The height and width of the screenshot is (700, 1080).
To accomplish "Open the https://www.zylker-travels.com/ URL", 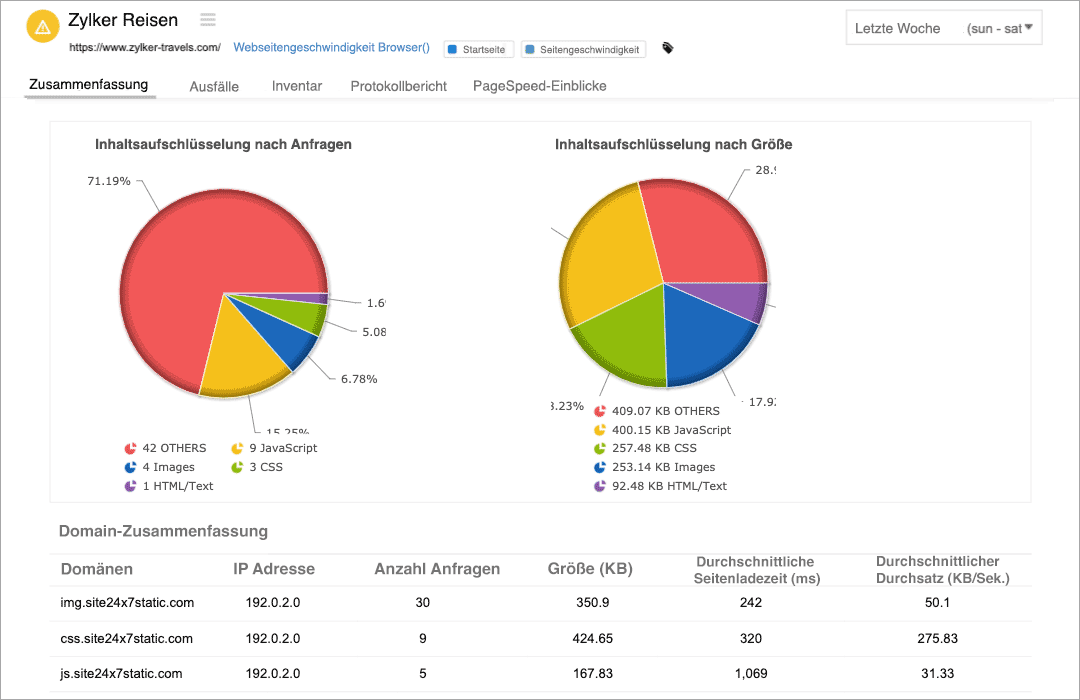I will tap(144, 48).
